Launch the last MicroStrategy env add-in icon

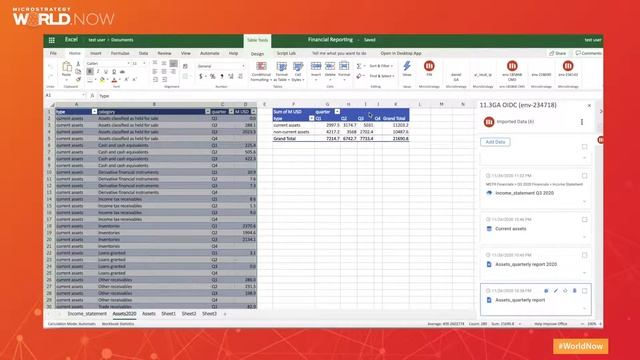point(568,66)
